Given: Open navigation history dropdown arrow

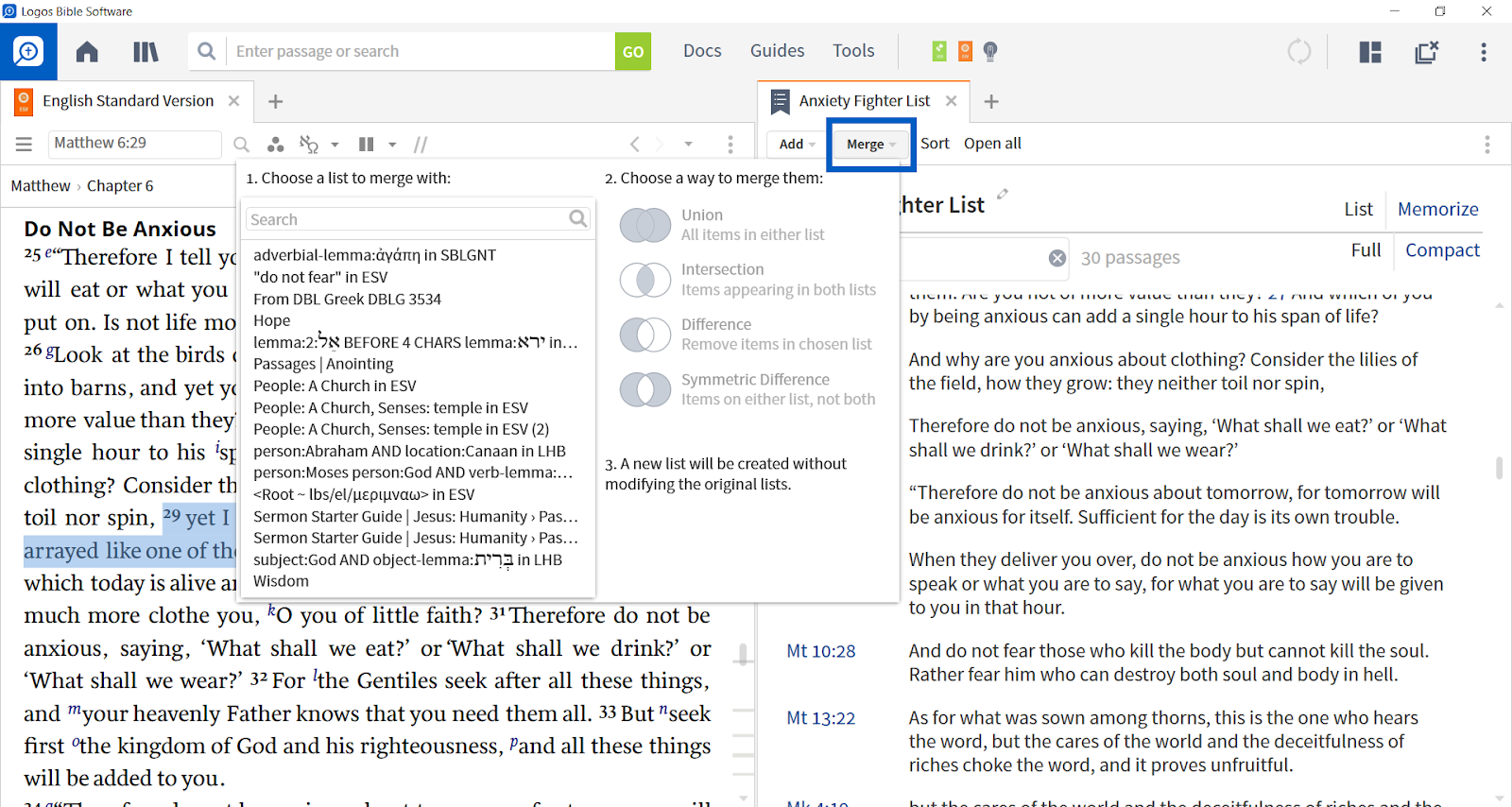Looking at the screenshot, I should click(x=688, y=145).
